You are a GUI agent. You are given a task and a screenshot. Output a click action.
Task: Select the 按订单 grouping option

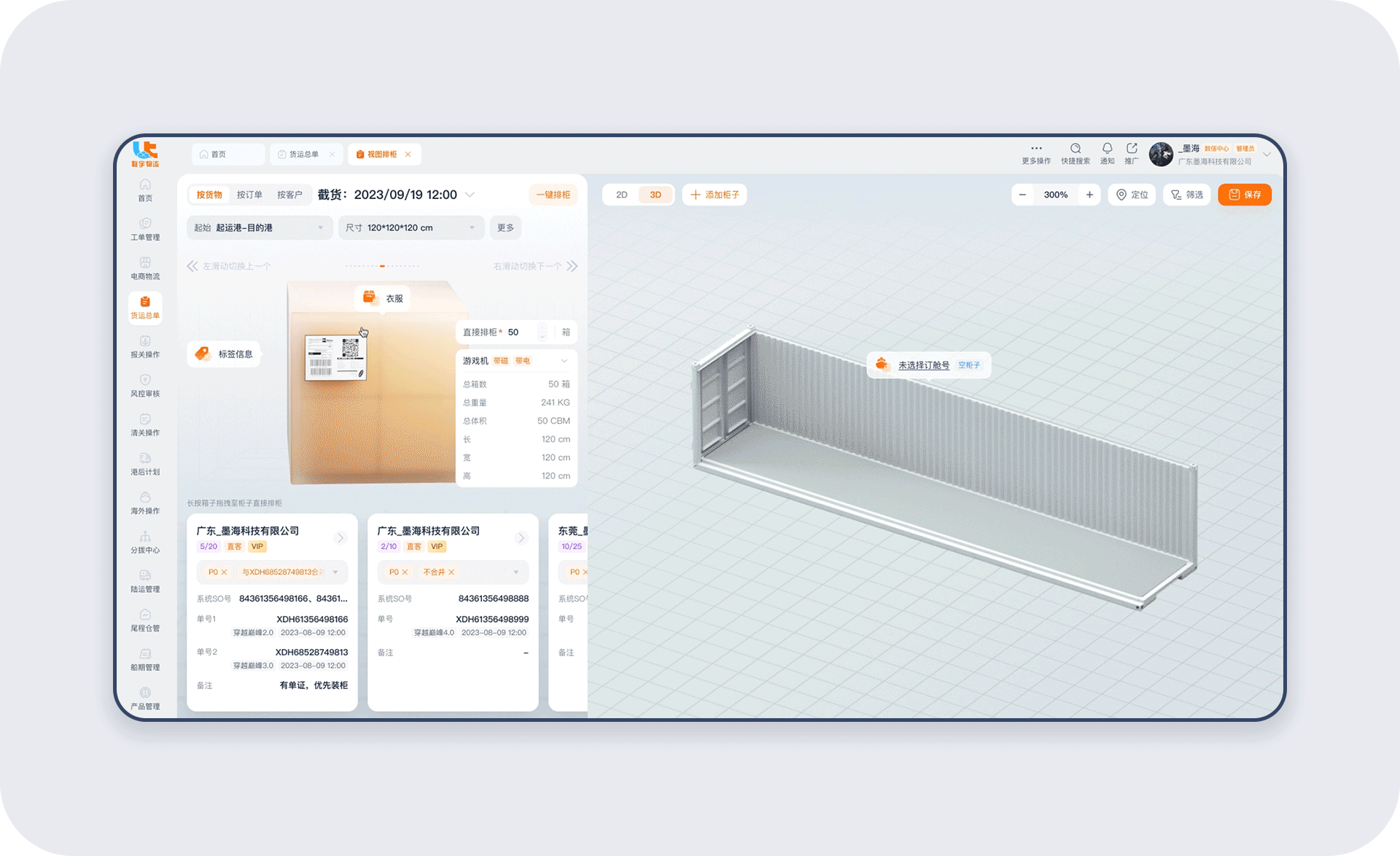249,195
